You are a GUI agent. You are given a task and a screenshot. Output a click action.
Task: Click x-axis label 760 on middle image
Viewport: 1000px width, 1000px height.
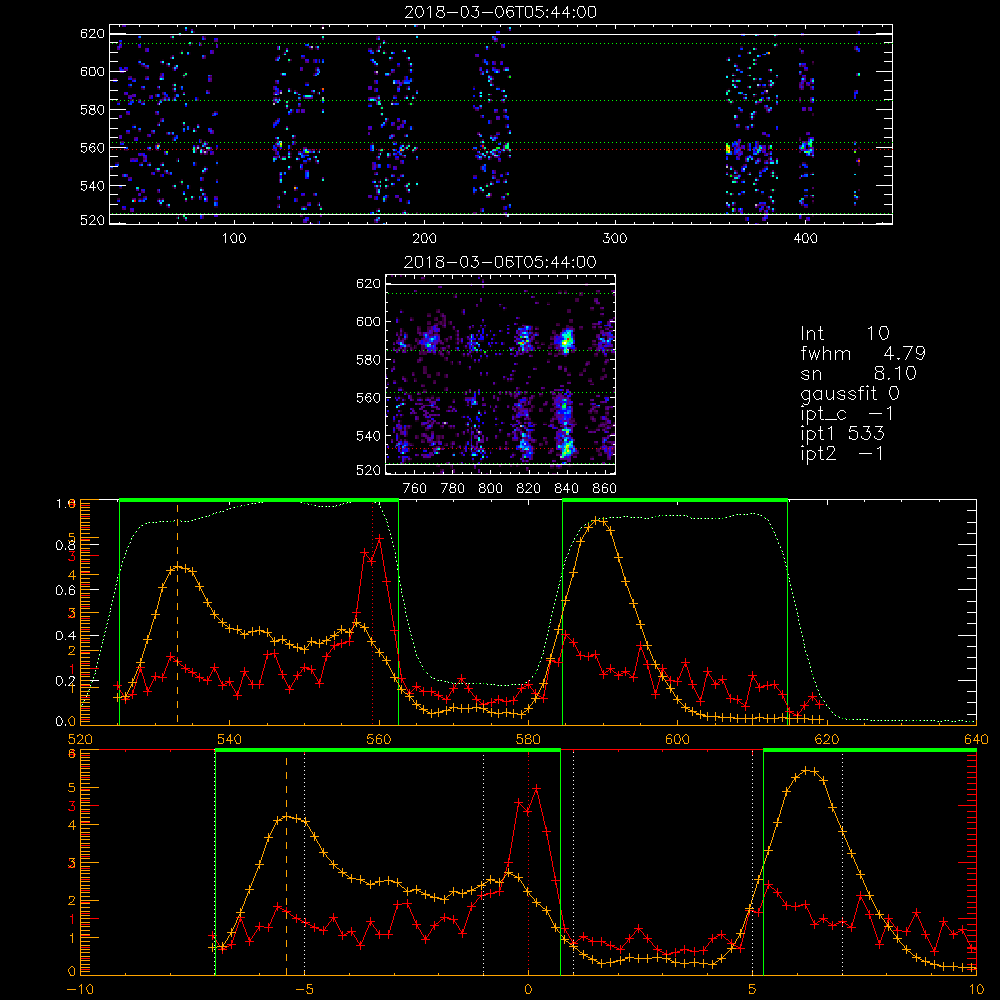click(x=415, y=489)
